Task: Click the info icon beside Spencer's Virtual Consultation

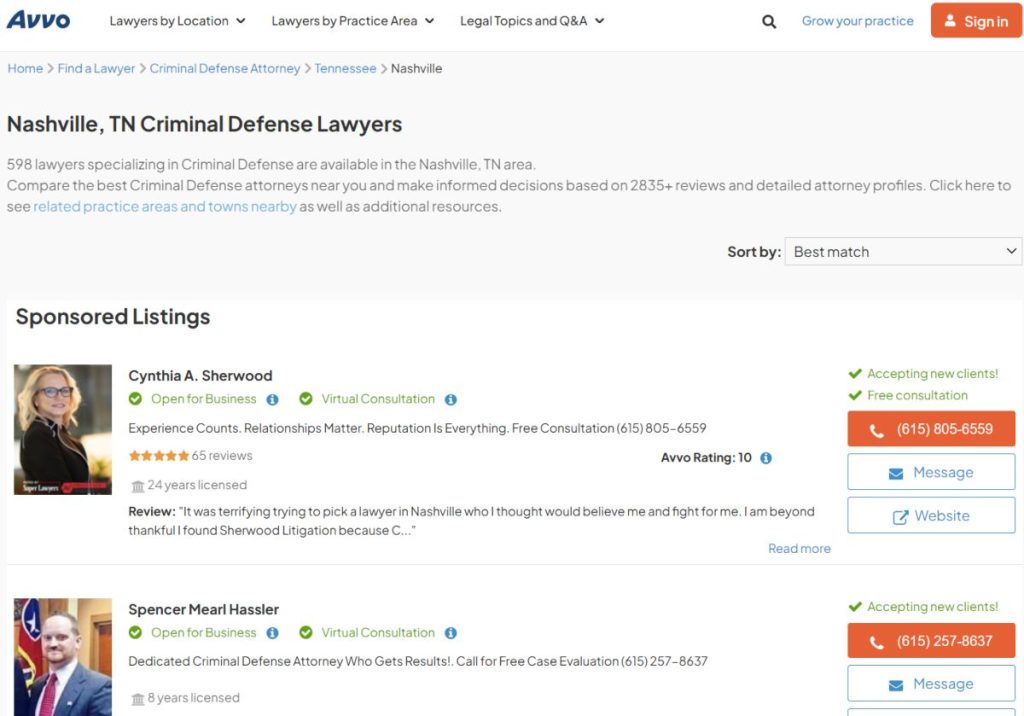Action: [451, 633]
